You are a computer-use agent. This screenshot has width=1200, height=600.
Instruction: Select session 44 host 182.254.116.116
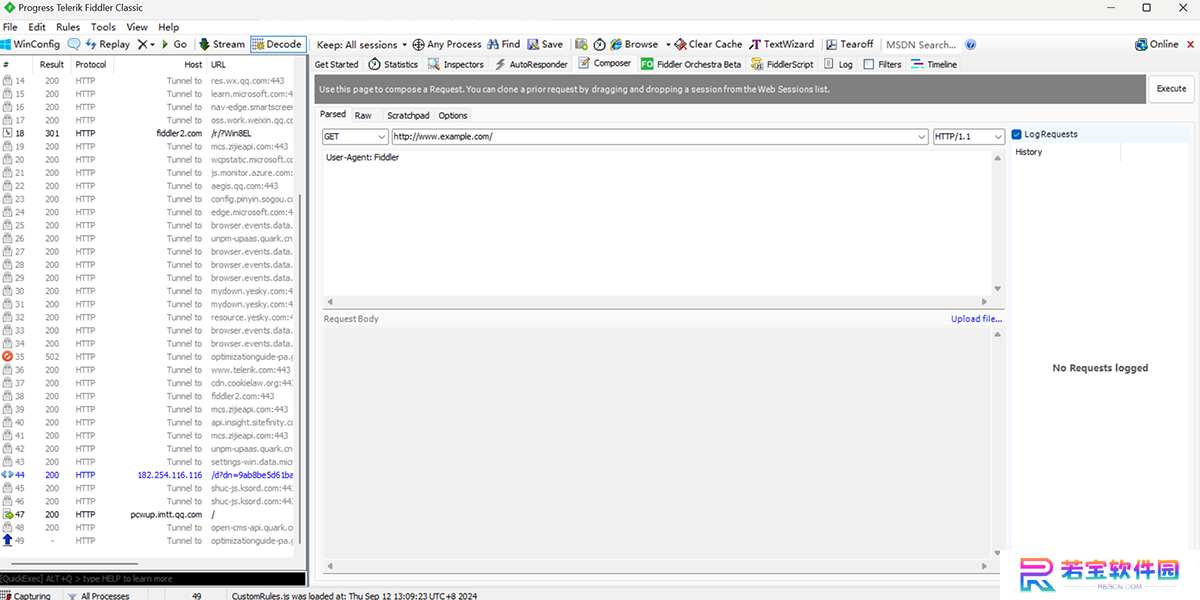click(148, 475)
